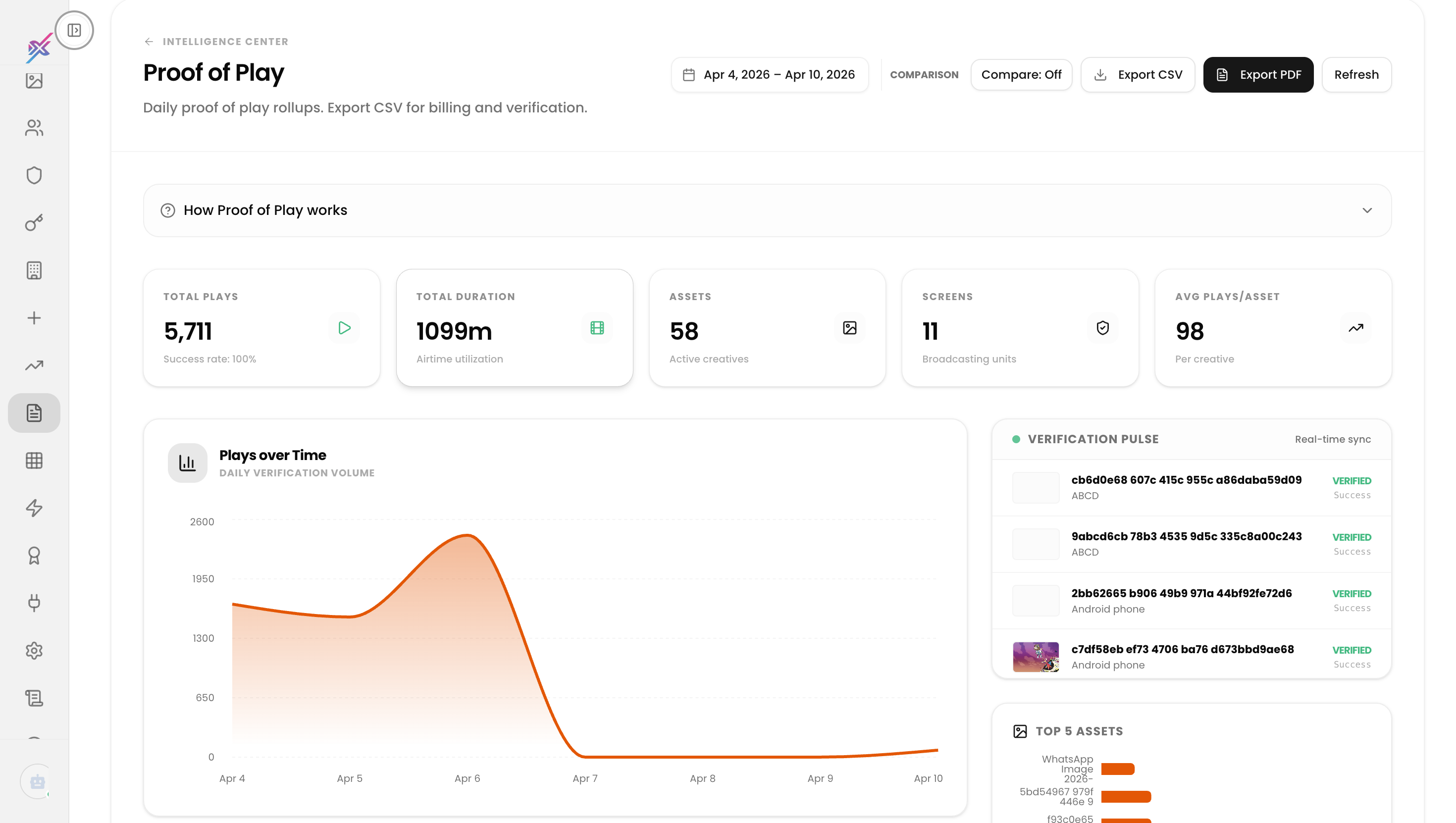Toggle the sidebar collapse panel icon
The image size is (1456, 823).
[74, 30]
